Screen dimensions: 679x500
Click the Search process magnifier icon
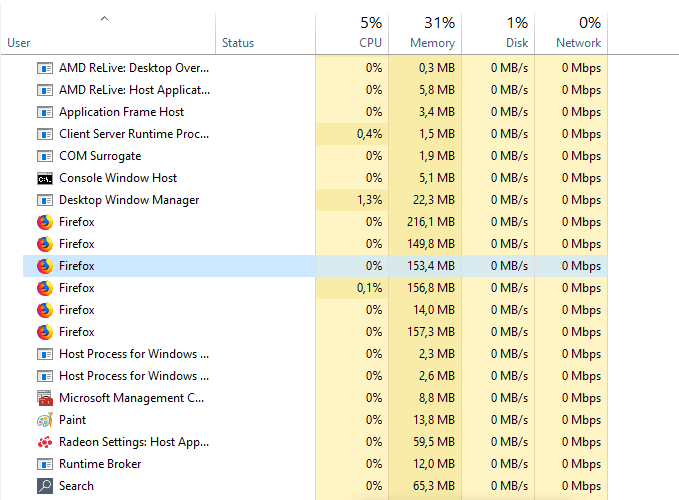[x=45, y=486]
